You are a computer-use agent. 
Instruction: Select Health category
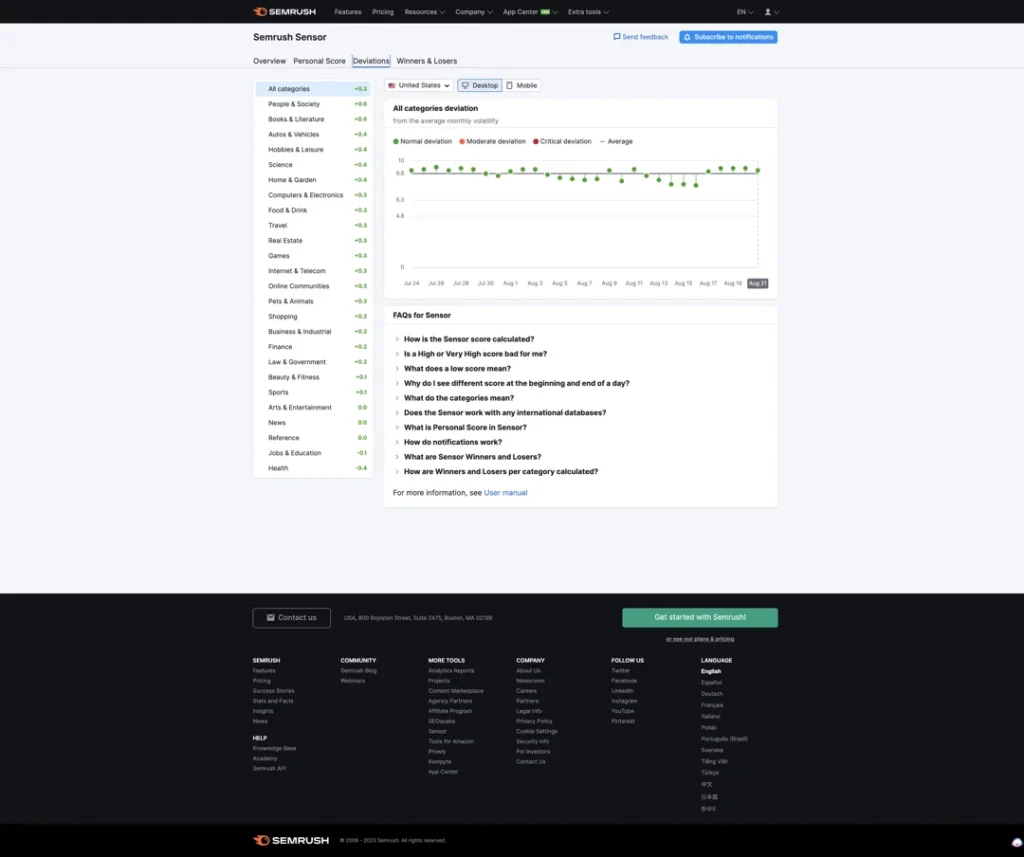point(313,468)
